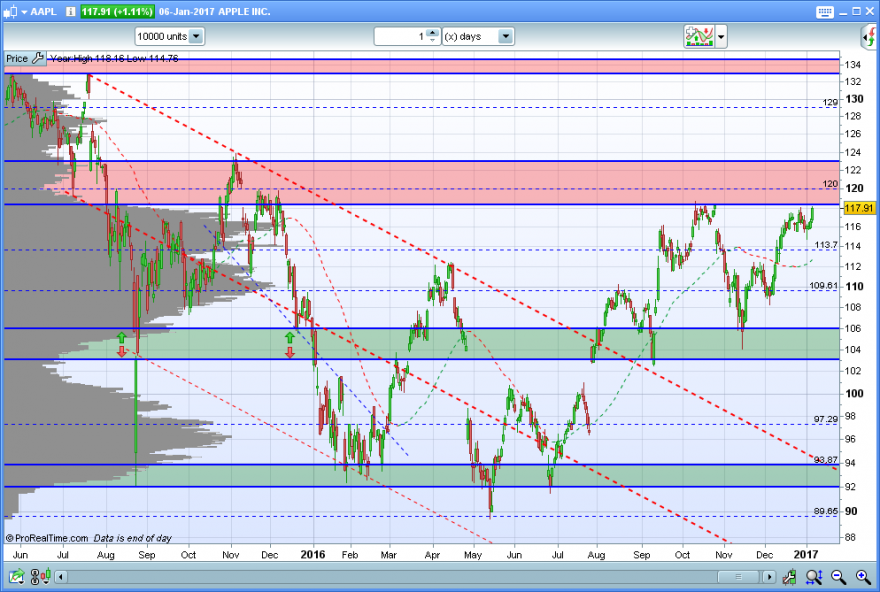This screenshot has height=592, width=880.
Task: Minimize the AAPL chart window
Action: pos(844,12)
